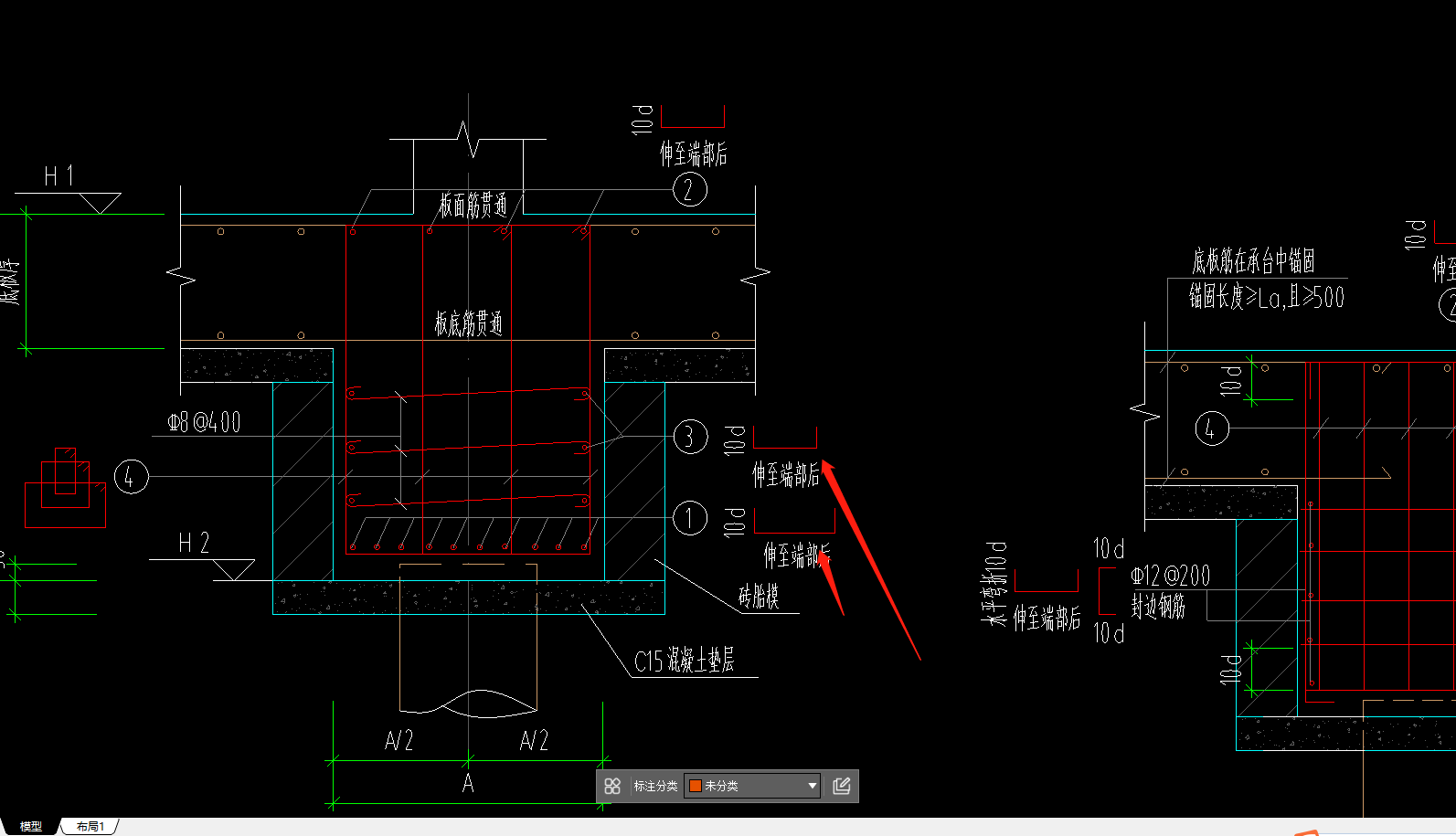Switch to the 布局1 layout tab

click(90, 826)
